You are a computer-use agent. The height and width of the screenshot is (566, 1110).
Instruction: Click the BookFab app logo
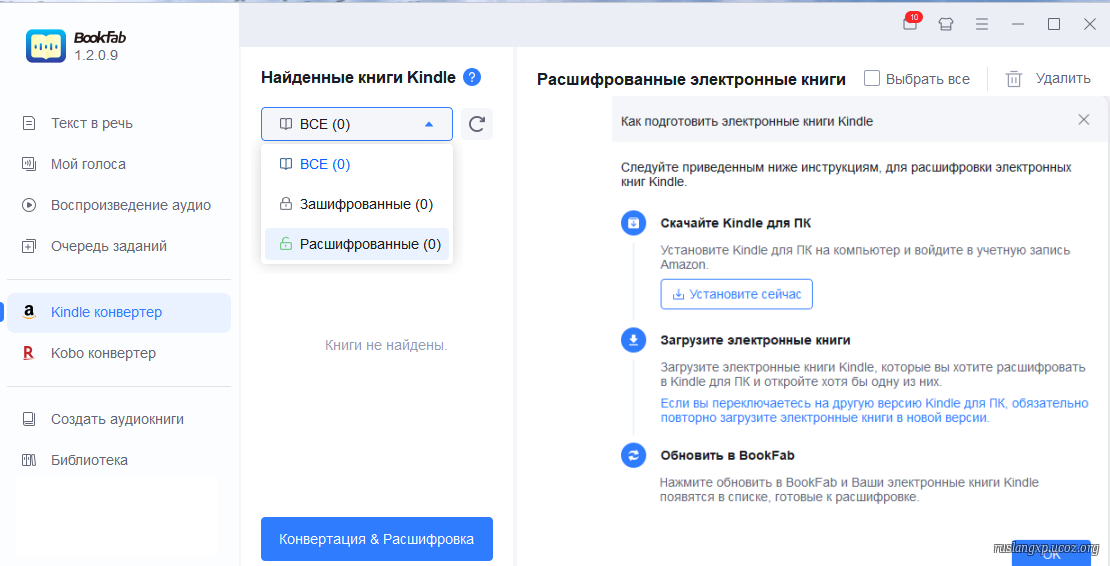(x=46, y=46)
